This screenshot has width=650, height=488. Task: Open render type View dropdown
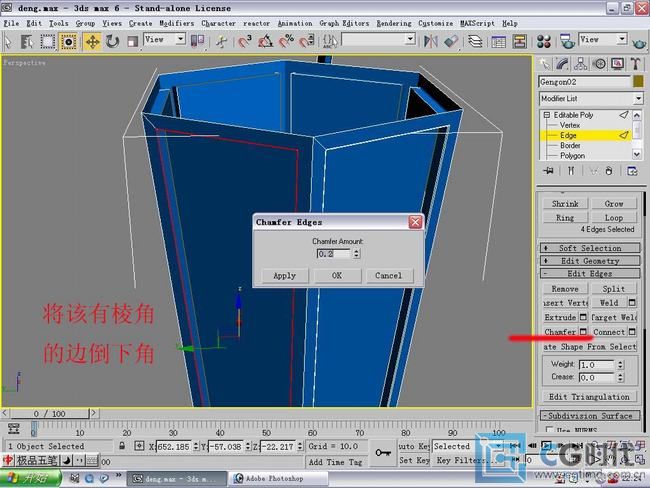click(602, 40)
